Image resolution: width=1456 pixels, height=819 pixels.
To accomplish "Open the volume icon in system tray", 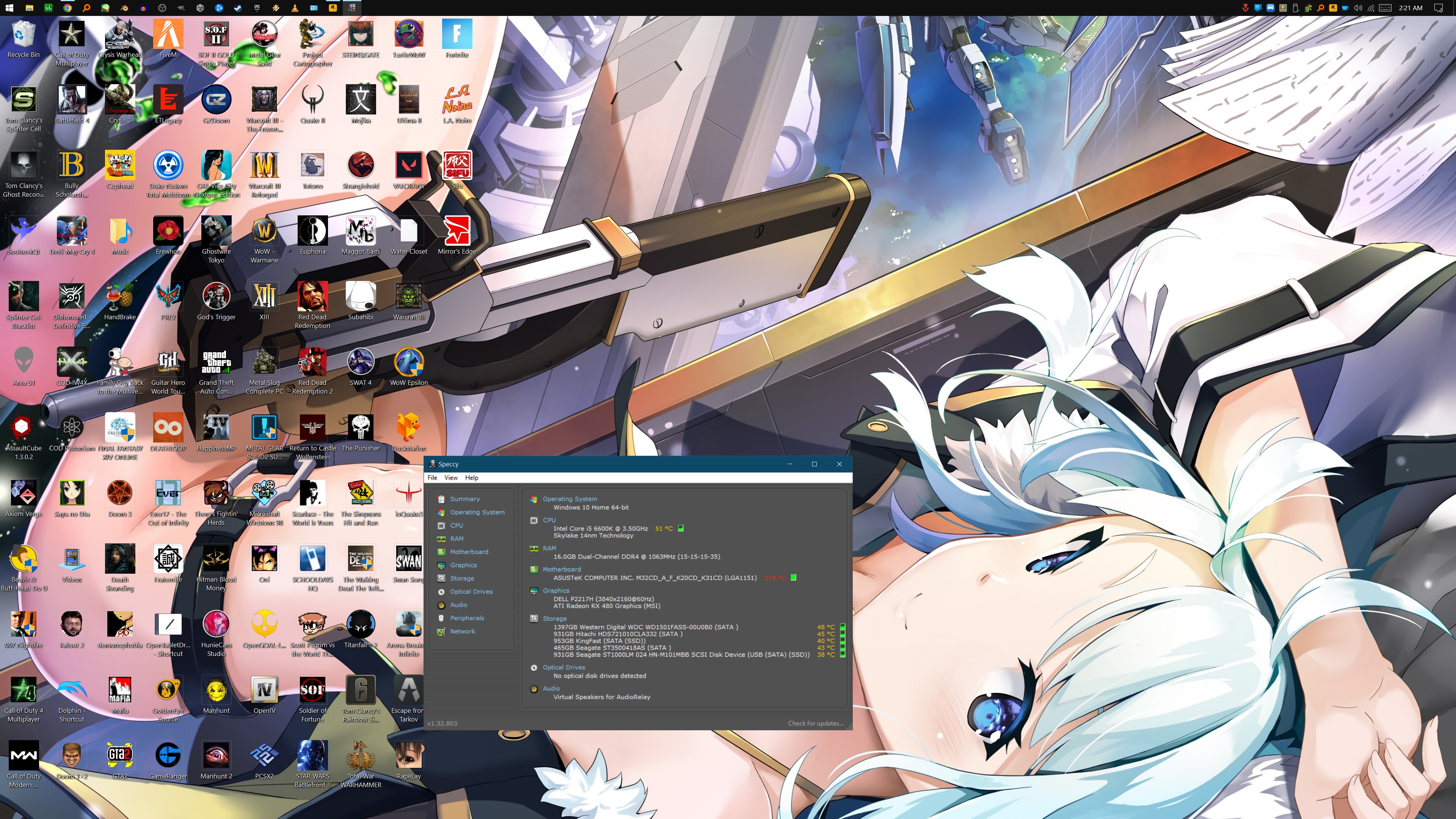I will 1358,8.
